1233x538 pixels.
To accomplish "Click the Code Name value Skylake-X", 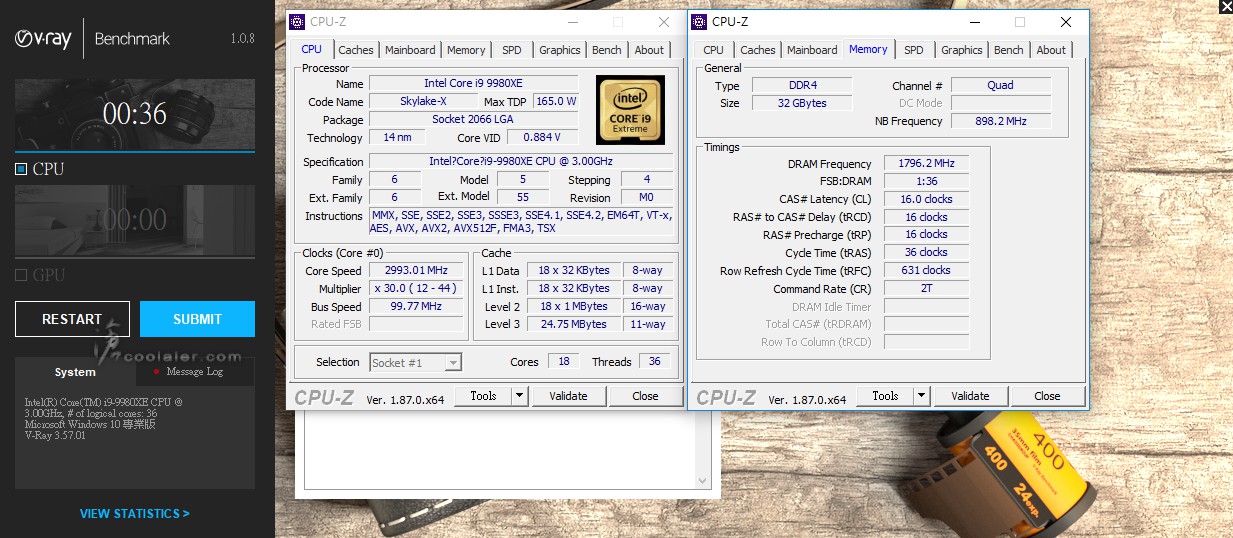I will (x=423, y=101).
